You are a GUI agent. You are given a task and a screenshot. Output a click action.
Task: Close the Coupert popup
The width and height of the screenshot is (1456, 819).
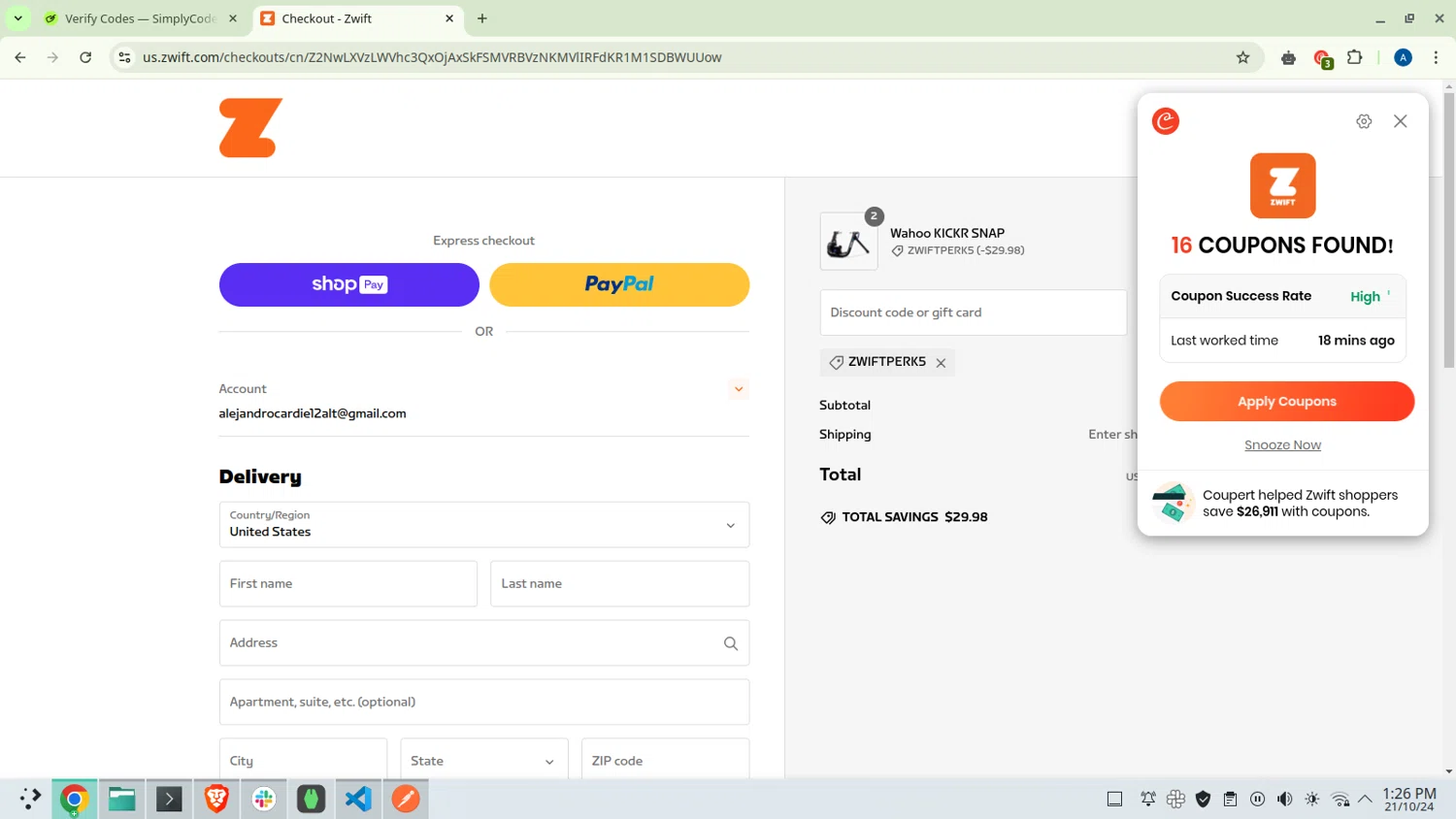coord(1400,121)
